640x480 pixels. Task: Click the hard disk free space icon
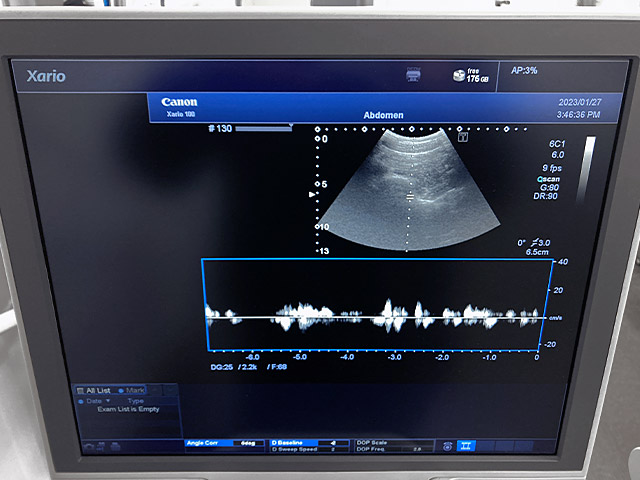[459, 75]
